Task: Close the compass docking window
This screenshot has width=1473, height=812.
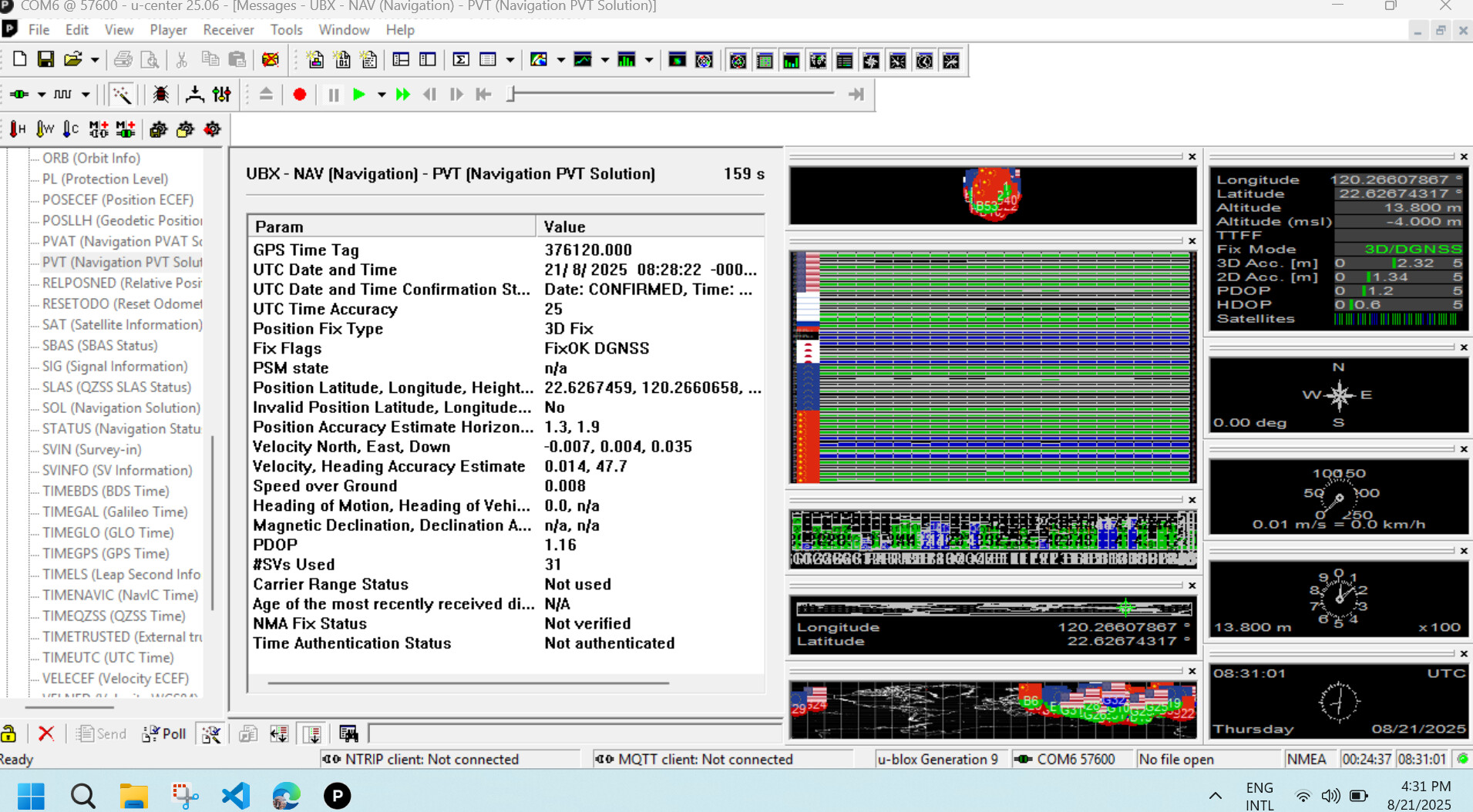Action: 1464,347
